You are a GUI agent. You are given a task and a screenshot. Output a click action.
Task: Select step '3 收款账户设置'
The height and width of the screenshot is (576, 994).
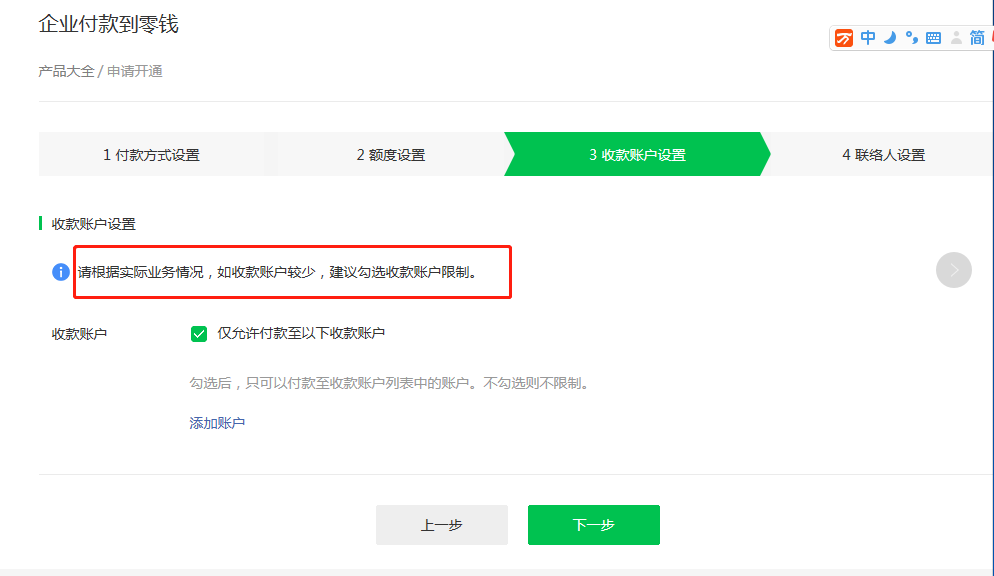[637, 155]
